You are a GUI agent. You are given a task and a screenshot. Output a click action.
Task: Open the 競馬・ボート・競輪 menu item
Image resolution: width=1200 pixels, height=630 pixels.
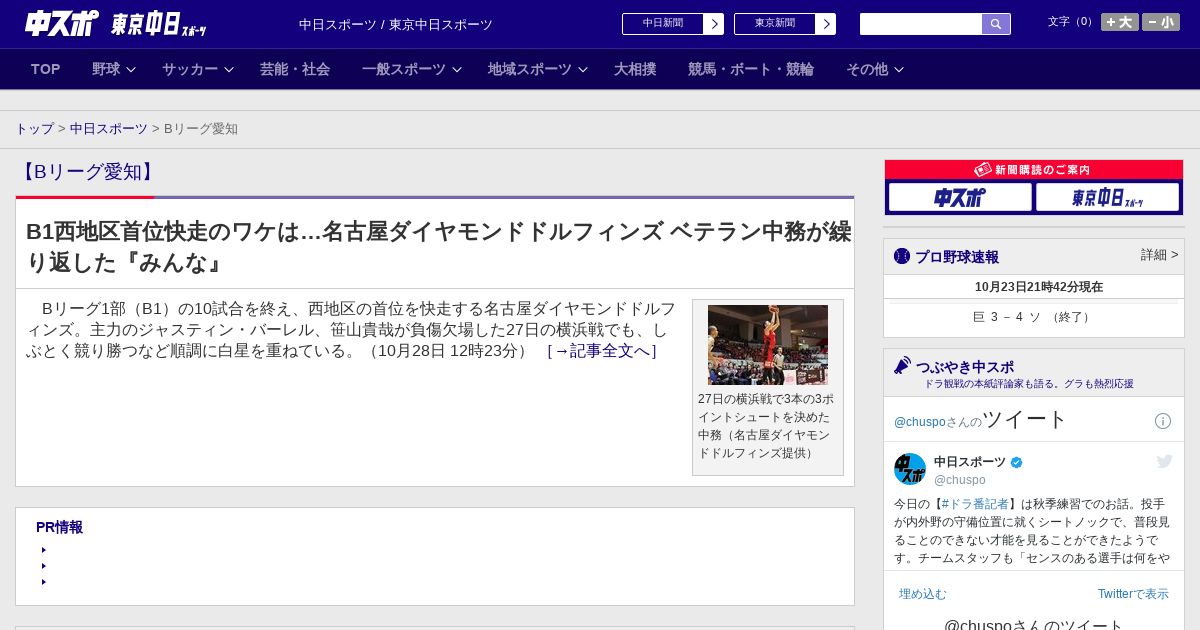(751, 69)
